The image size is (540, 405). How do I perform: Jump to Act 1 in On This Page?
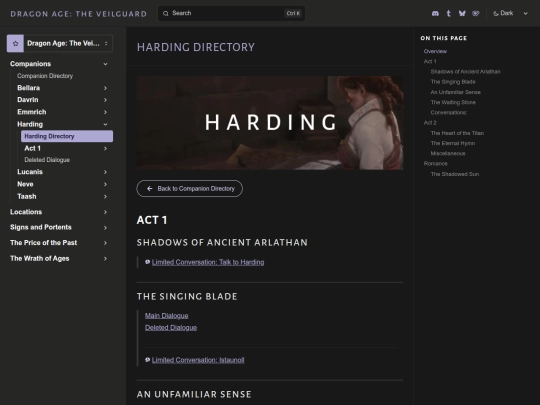point(430,61)
